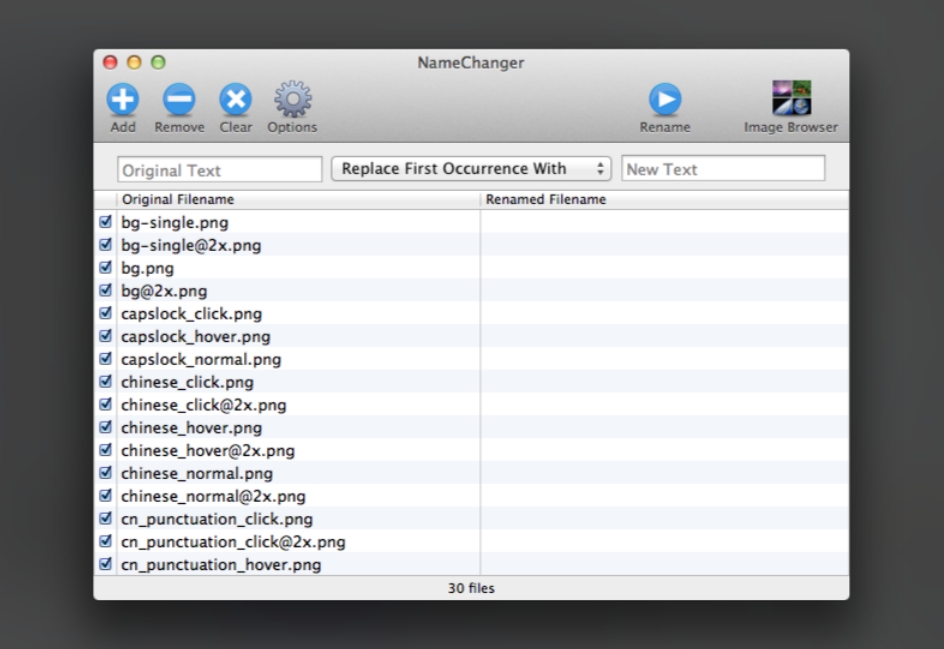Image resolution: width=944 pixels, height=649 pixels.
Task: Select the chinese_normal.png filename
Action: [x=197, y=474]
